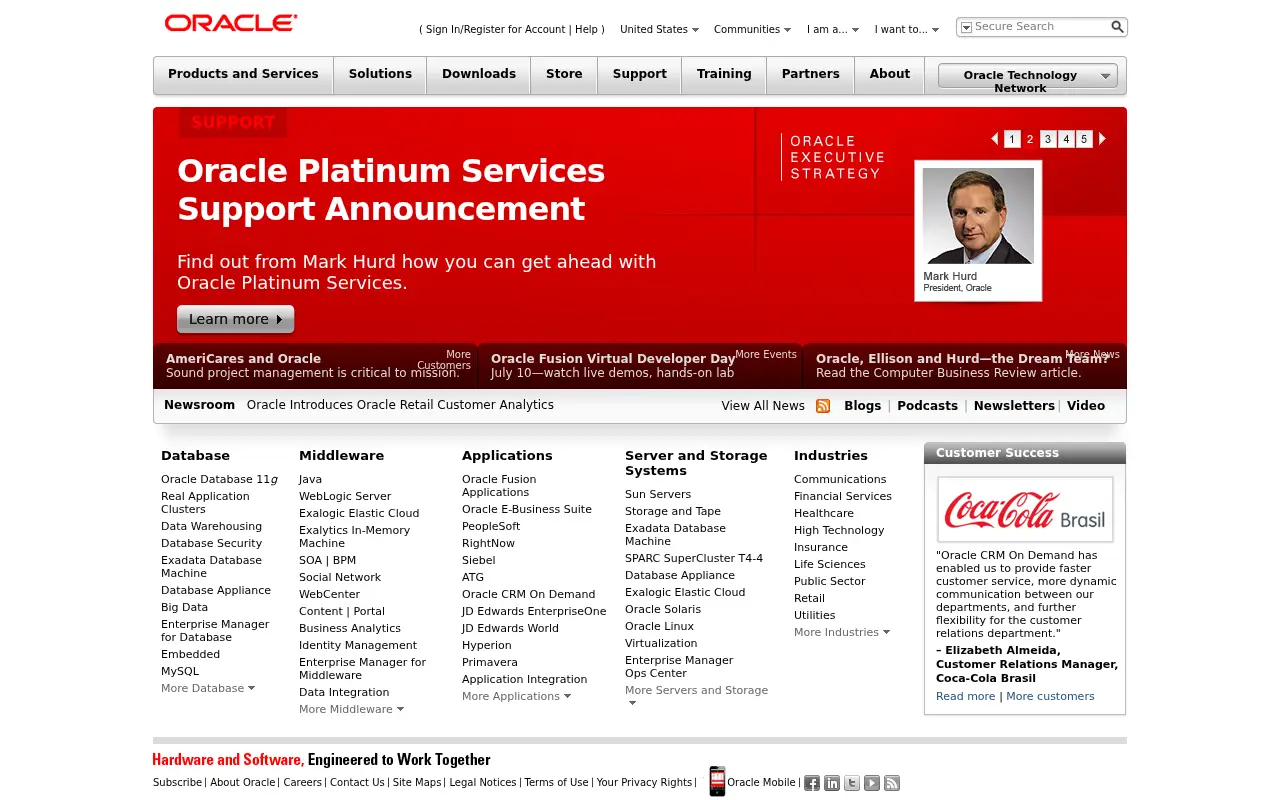
Task: Open the Downloads menu
Action: pos(479,74)
